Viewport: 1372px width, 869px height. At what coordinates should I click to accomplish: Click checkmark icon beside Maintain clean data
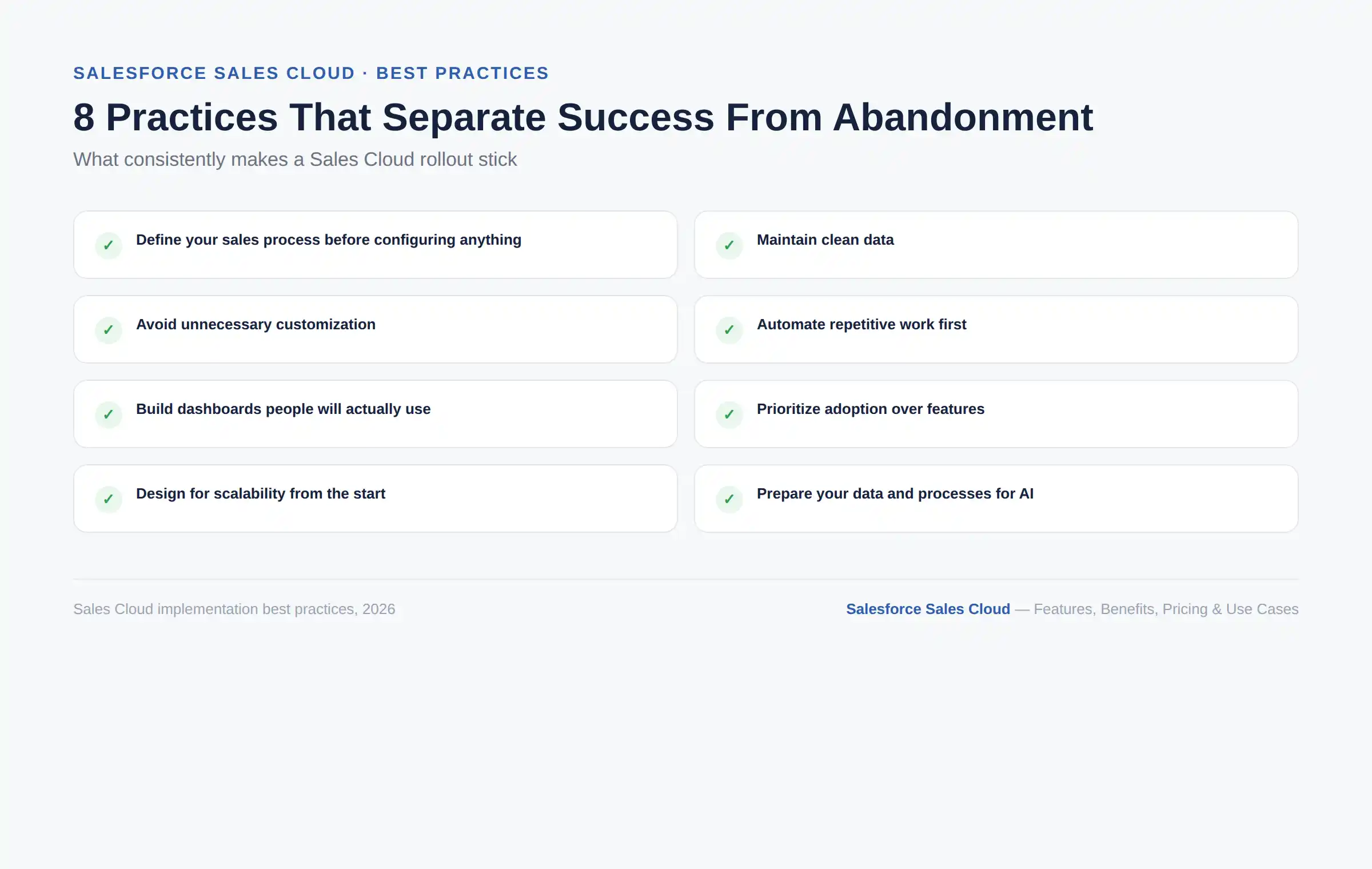pyautogui.click(x=729, y=246)
